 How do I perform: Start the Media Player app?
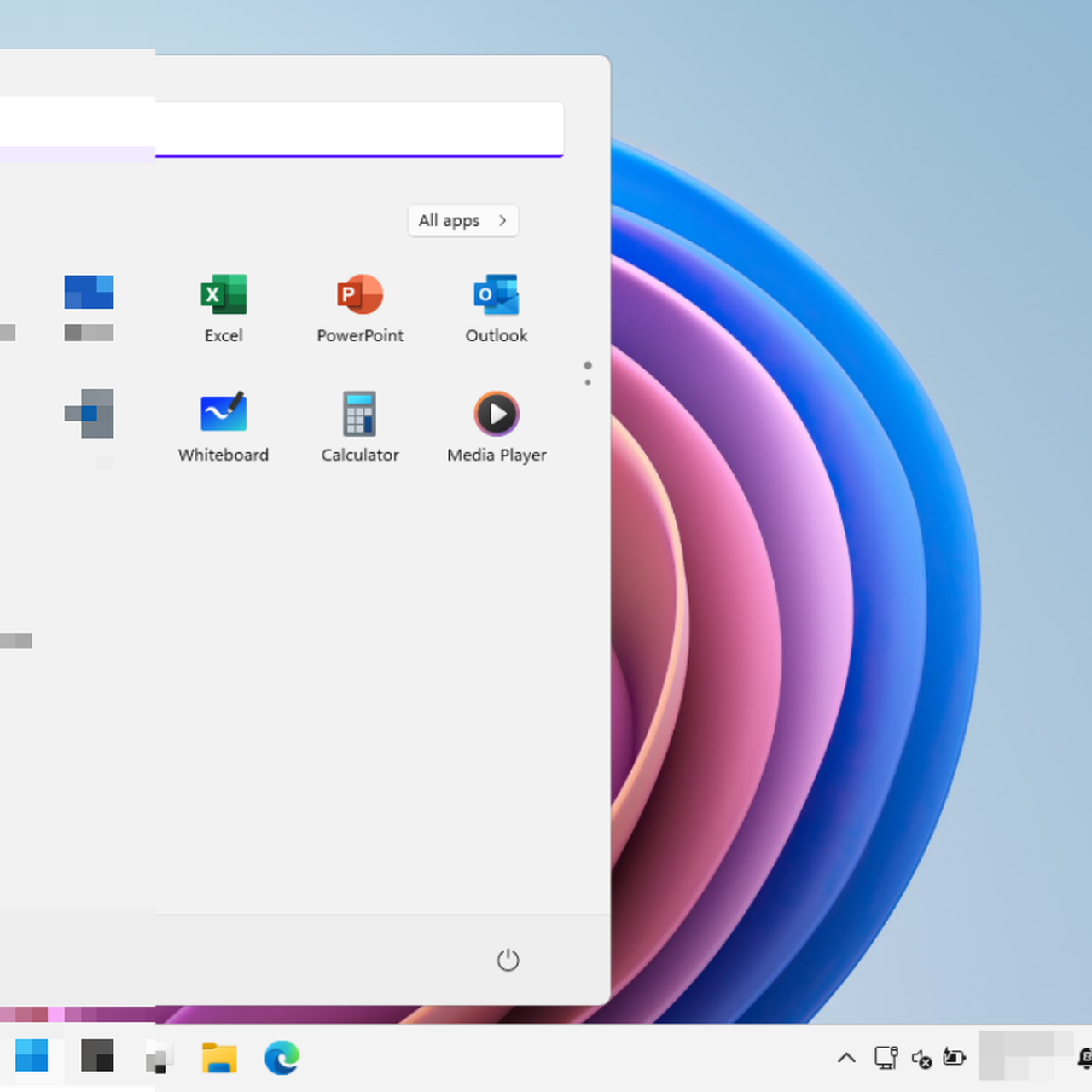[x=497, y=428]
